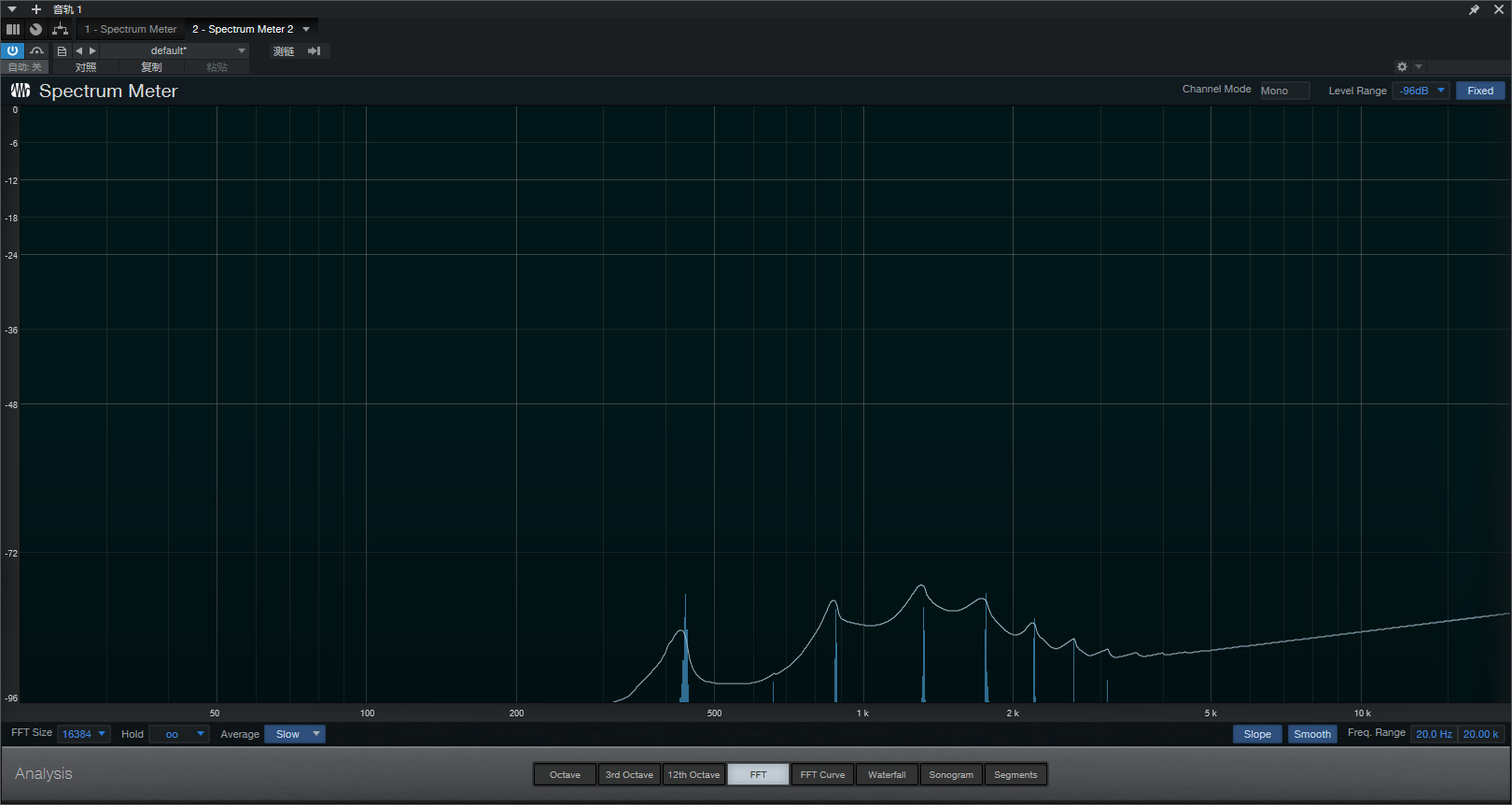Image resolution: width=1512 pixels, height=805 pixels.
Task: Toggle the plugin power bypass button
Action: (12, 50)
